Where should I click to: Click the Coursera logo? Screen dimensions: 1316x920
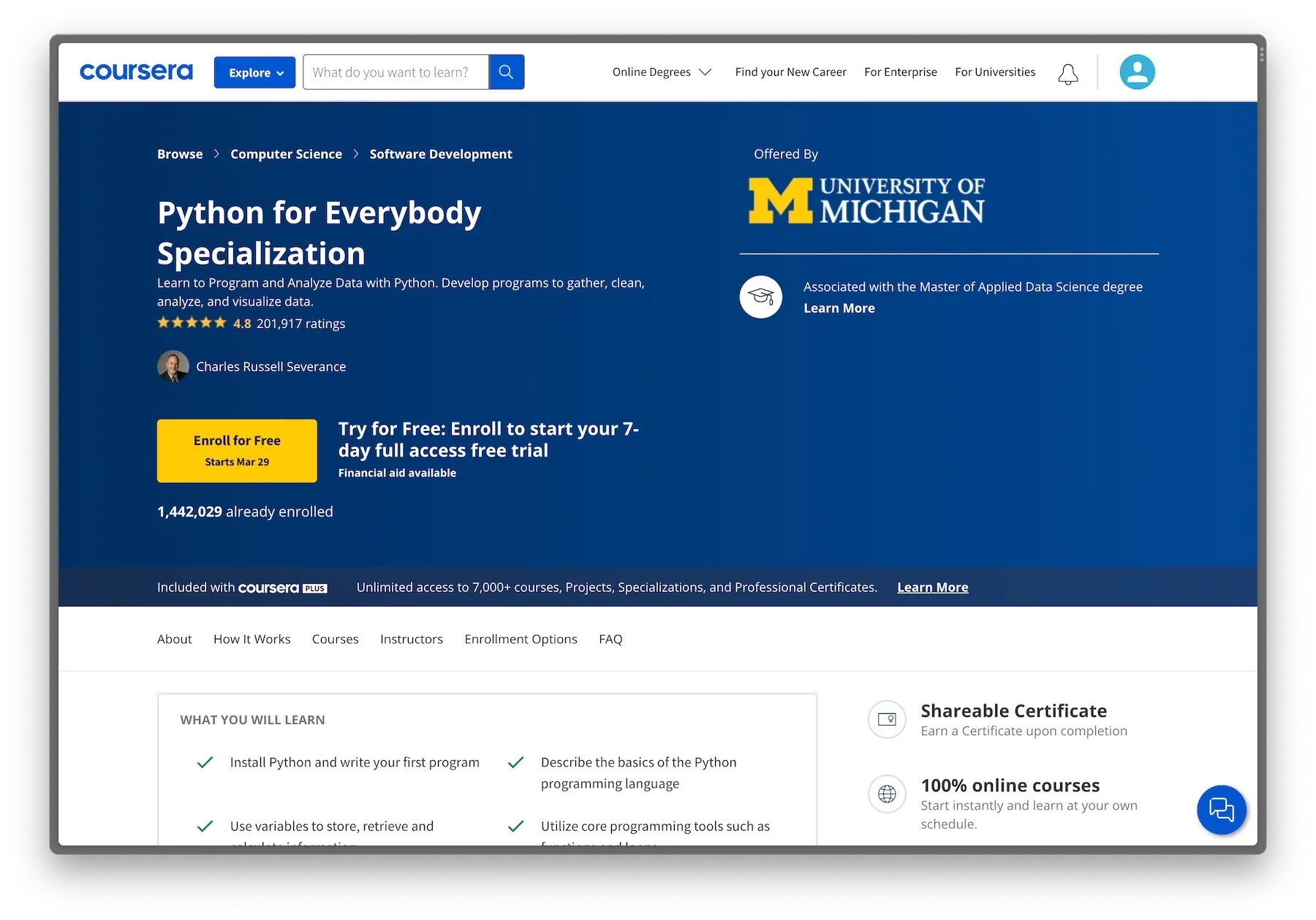coord(136,72)
